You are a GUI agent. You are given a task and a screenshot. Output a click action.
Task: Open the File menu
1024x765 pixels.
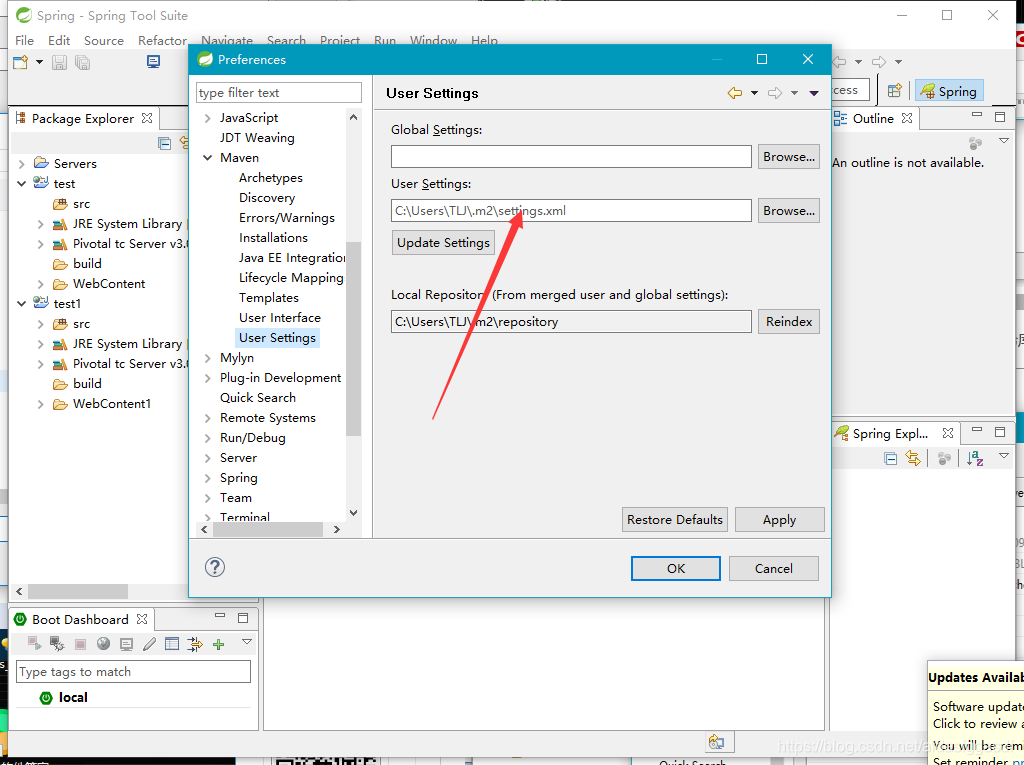click(24, 41)
